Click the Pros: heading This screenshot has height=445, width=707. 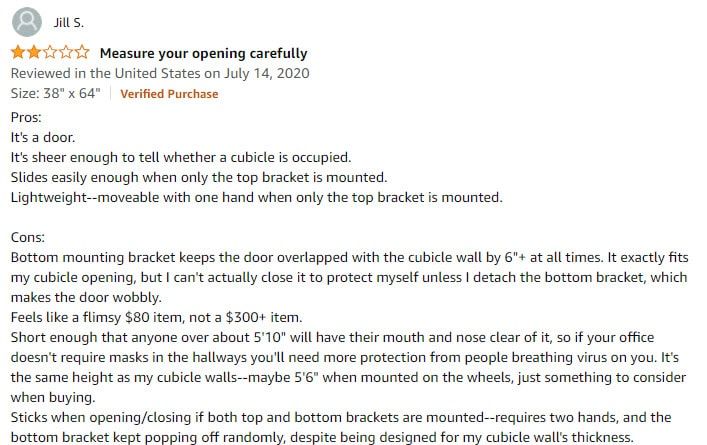click(26, 117)
